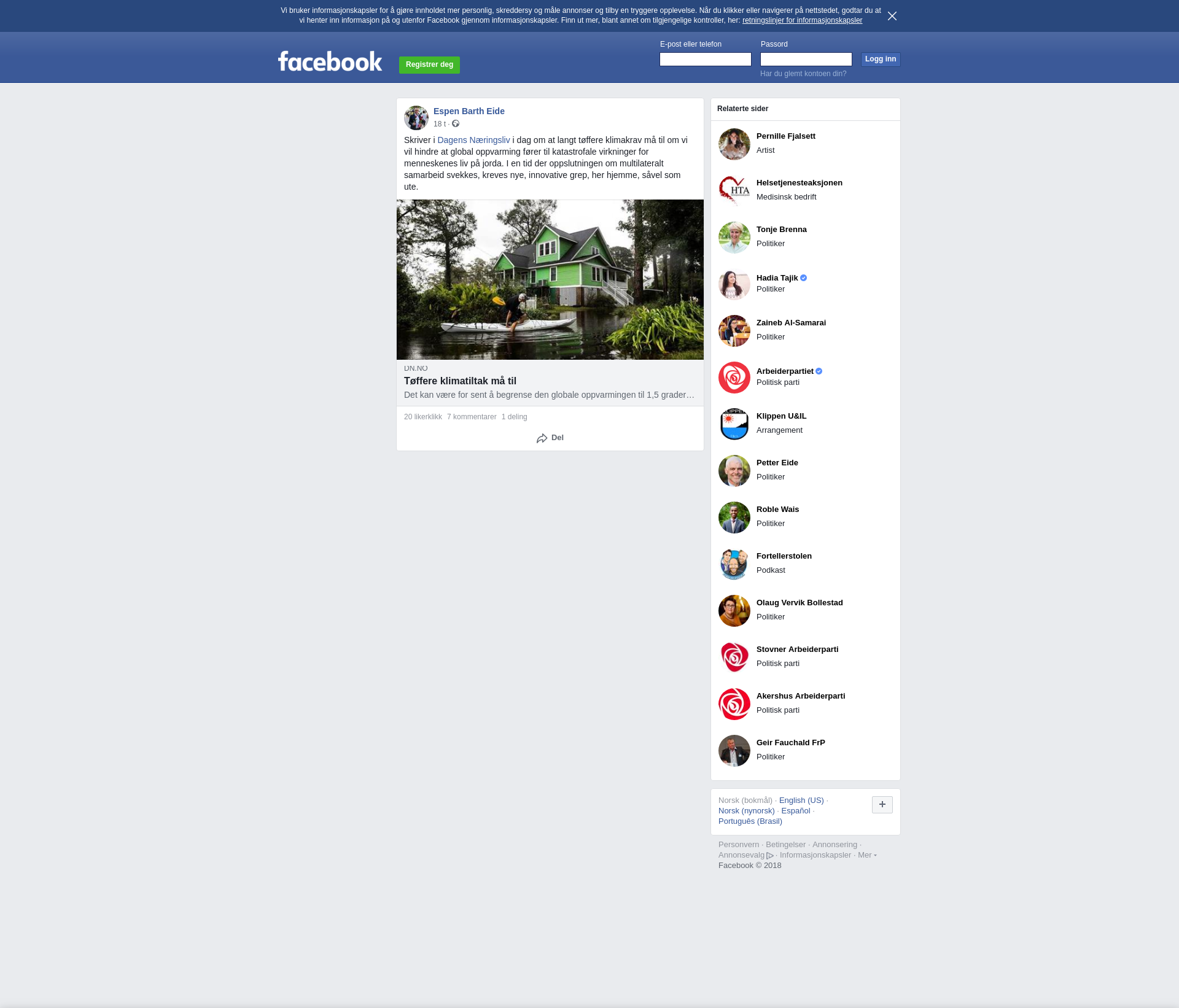Open the Dagens Næringsliv link

[473, 140]
